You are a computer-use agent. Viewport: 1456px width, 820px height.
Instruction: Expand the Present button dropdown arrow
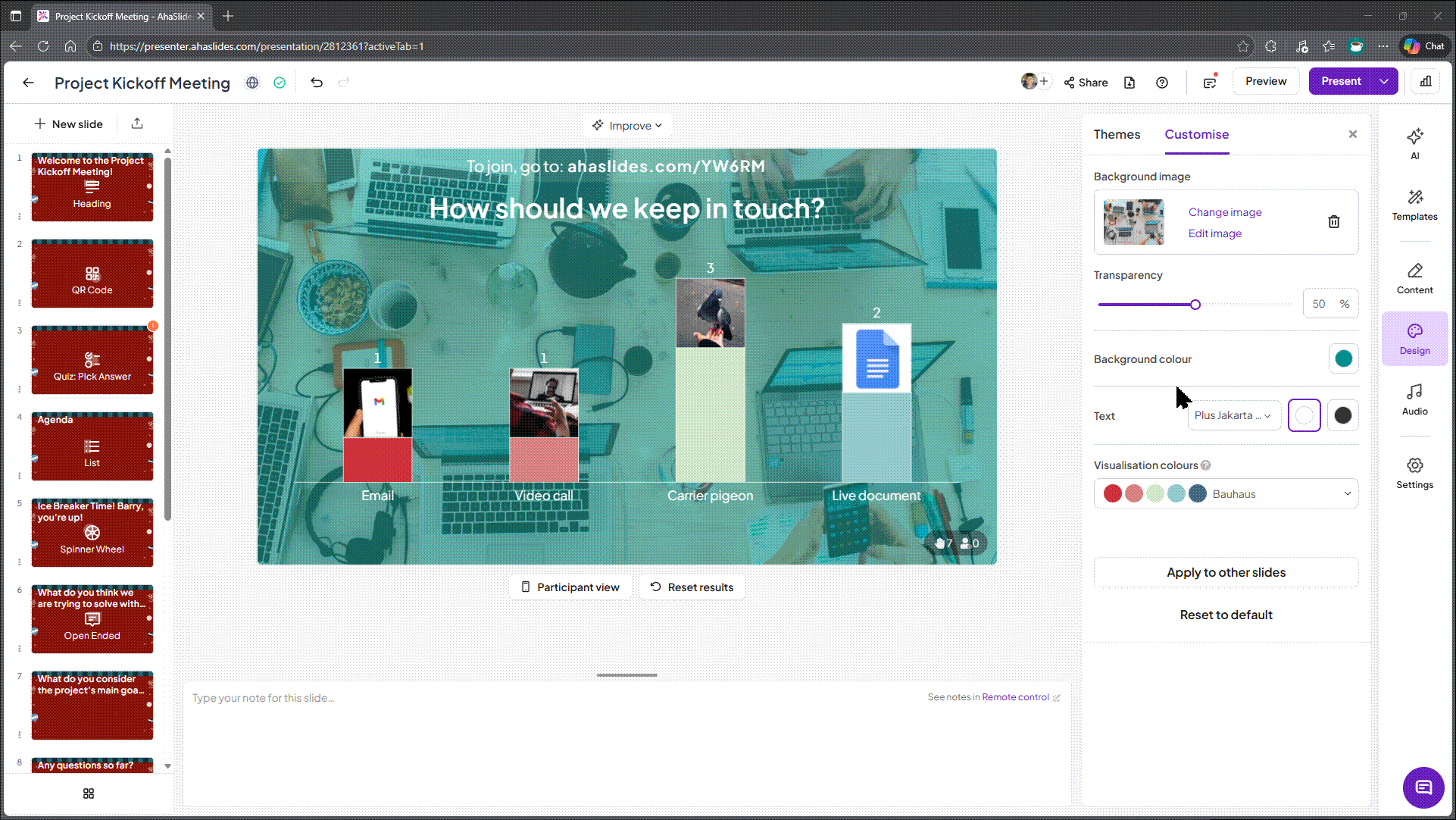1384,81
